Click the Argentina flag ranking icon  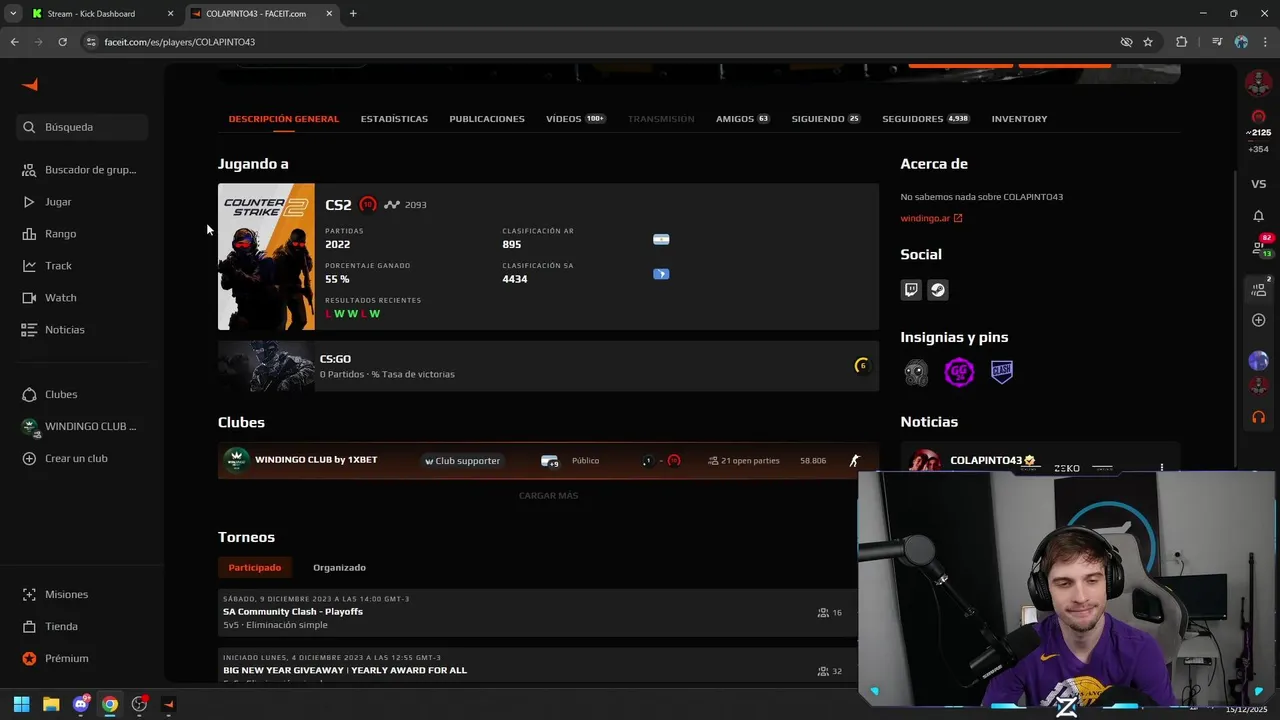click(x=661, y=240)
